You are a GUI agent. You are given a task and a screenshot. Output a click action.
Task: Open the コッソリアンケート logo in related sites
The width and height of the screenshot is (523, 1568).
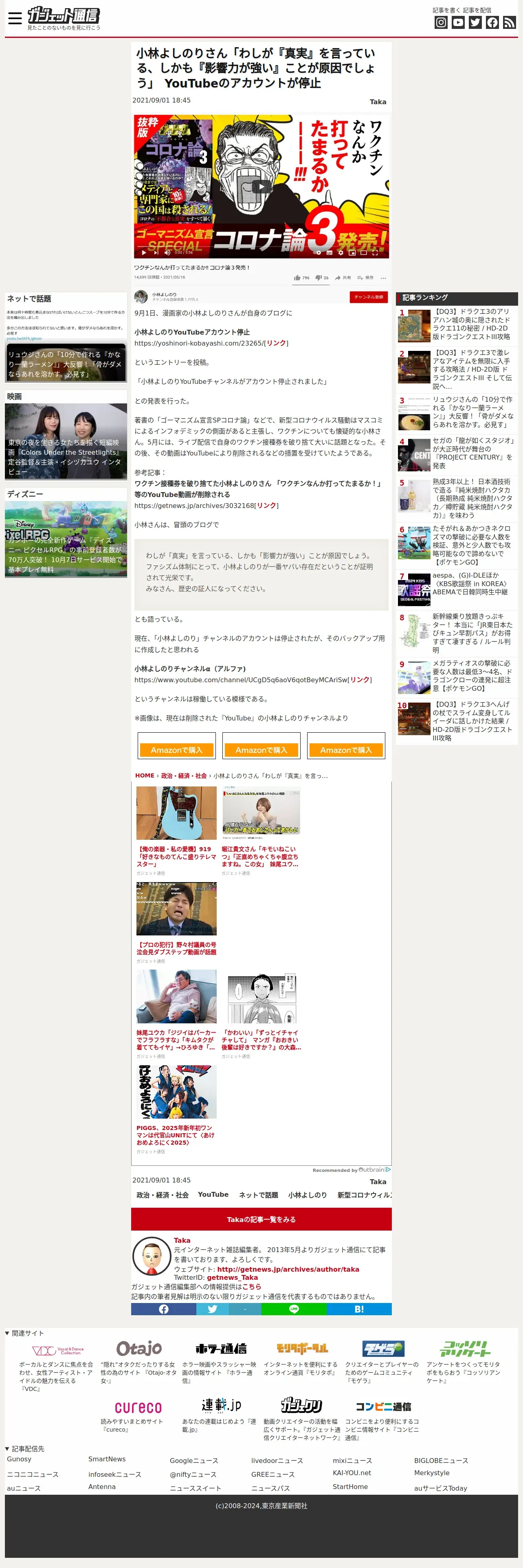[x=465, y=1349]
